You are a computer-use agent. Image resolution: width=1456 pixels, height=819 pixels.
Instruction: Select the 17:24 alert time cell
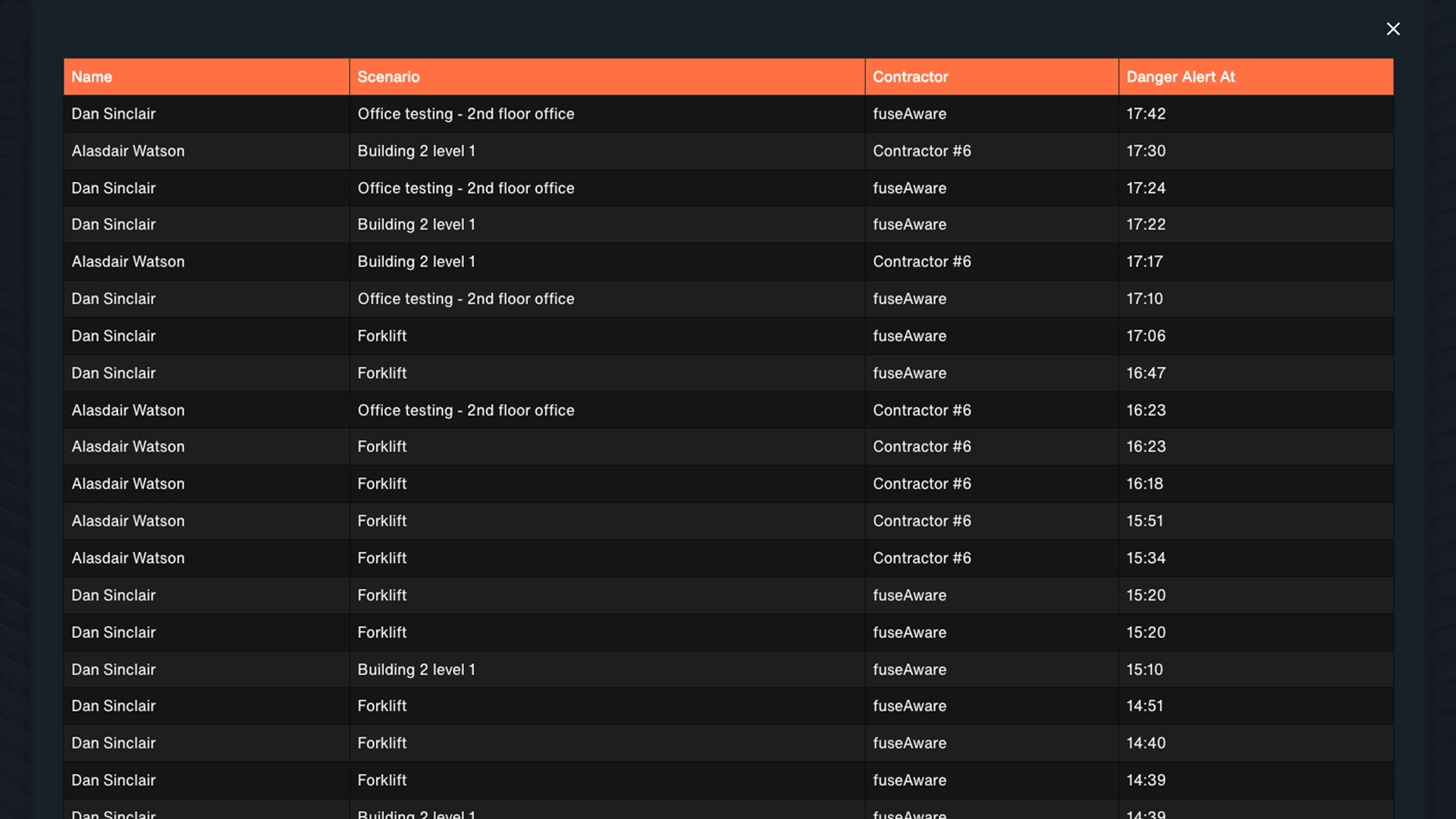click(x=1146, y=188)
